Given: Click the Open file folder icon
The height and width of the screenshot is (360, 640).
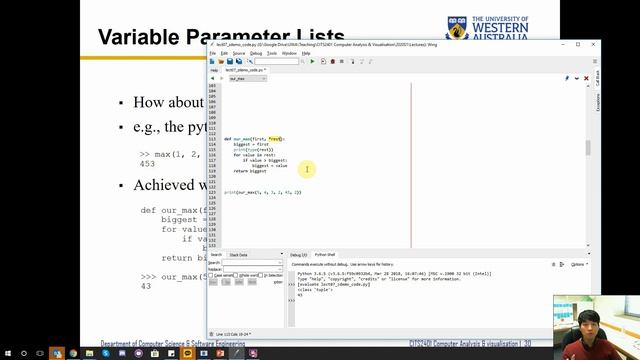Looking at the screenshot, I should (x=221, y=61).
